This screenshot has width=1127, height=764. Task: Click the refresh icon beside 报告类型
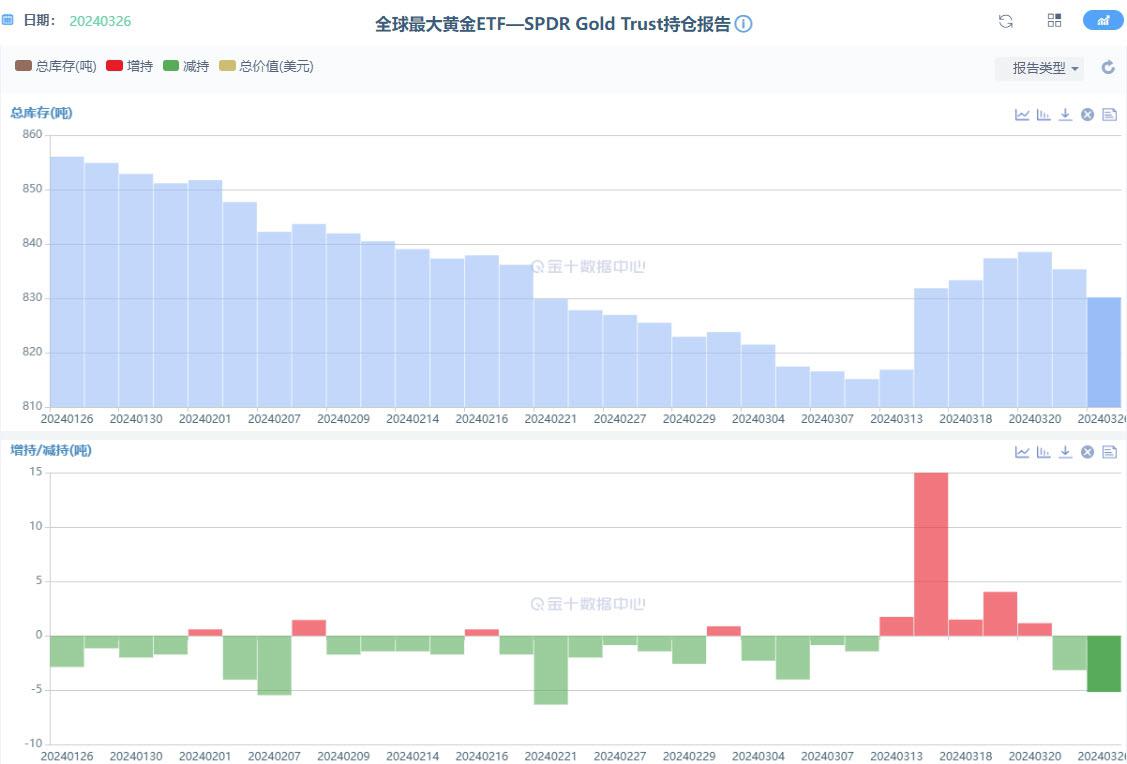click(1108, 68)
